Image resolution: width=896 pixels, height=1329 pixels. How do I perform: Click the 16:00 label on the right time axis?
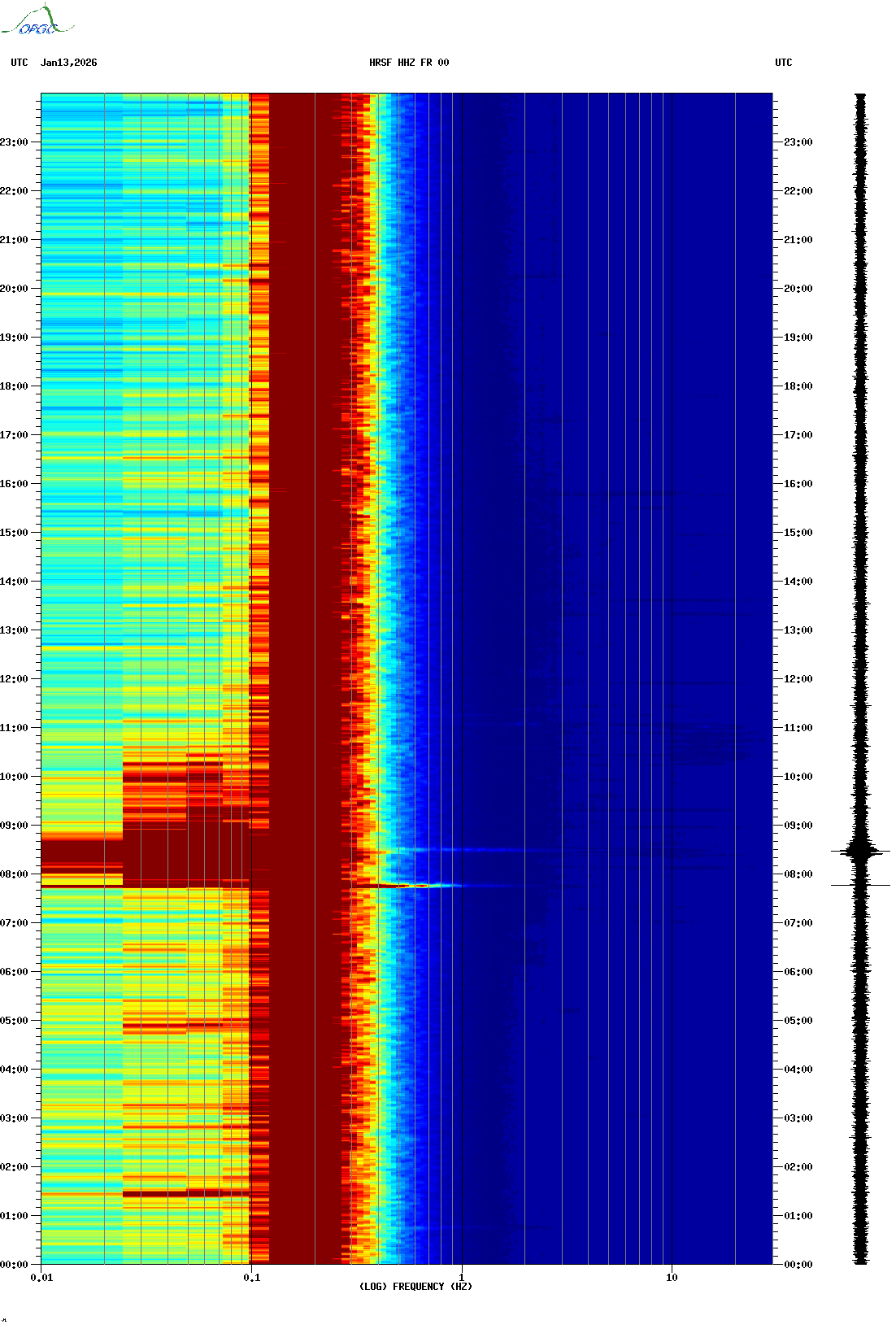pyautogui.click(x=798, y=484)
